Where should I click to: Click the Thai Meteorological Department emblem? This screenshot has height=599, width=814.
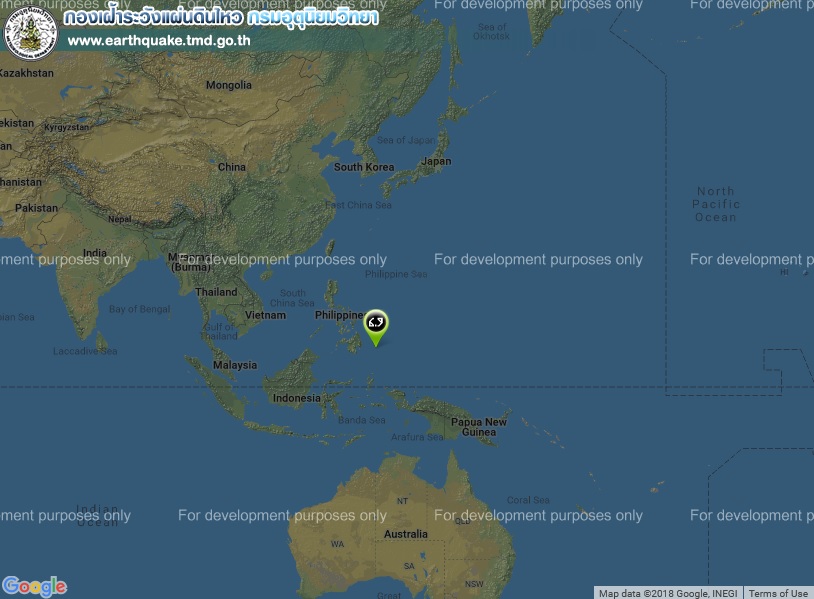pos(31,33)
